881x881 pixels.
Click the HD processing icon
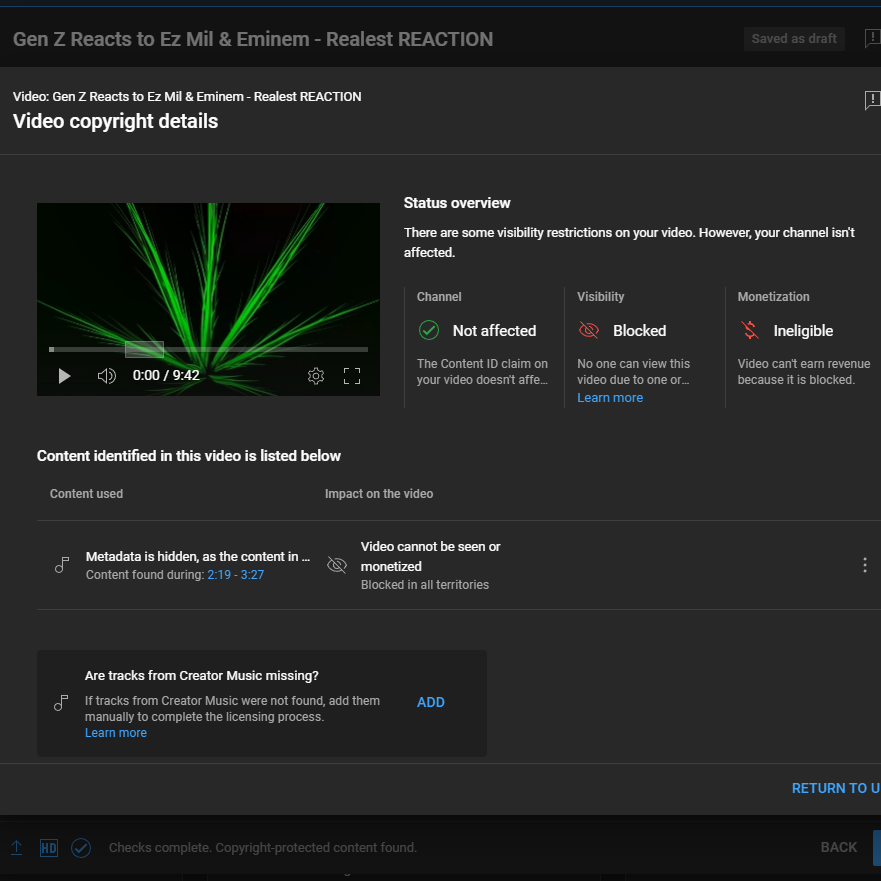click(x=49, y=848)
